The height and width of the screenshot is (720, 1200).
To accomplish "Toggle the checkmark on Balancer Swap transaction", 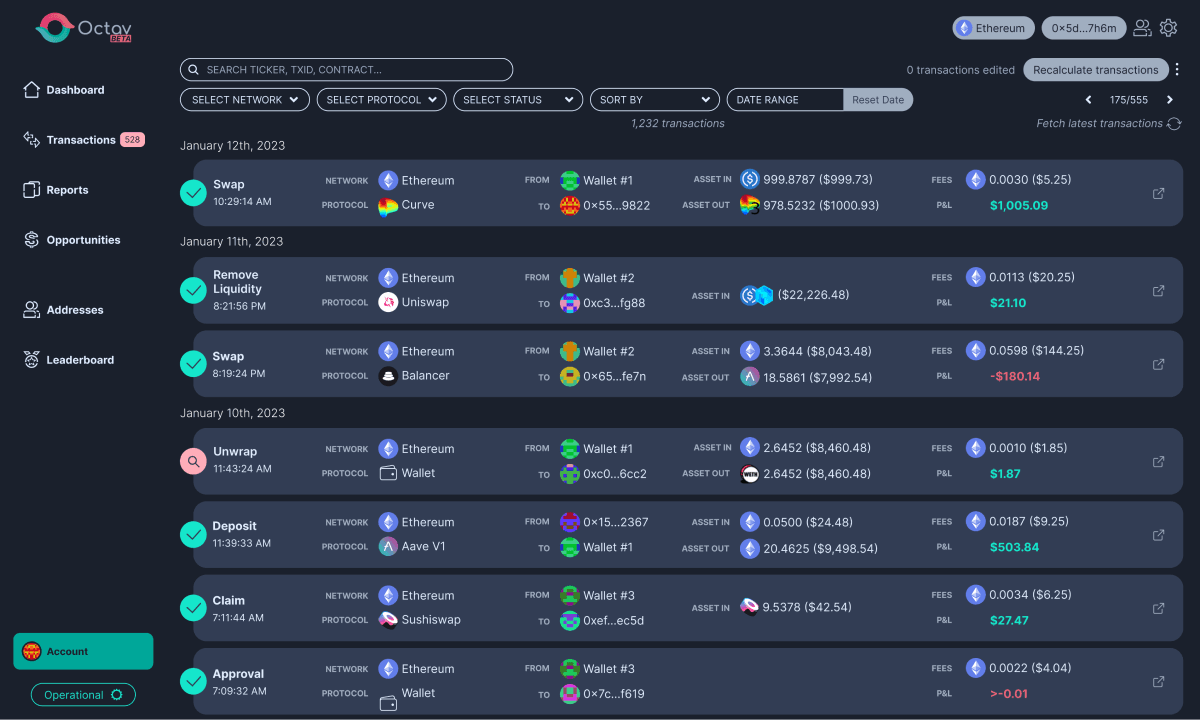I will [x=193, y=364].
